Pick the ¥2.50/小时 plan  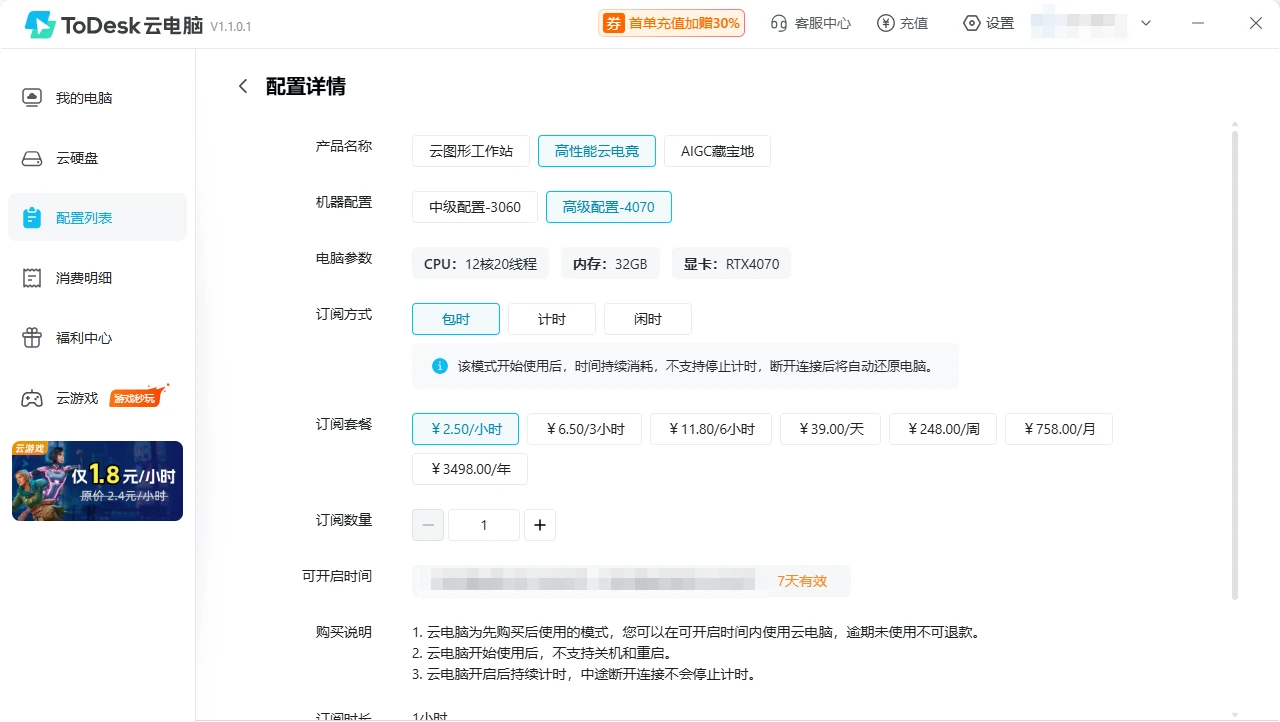click(x=465, y=429)
